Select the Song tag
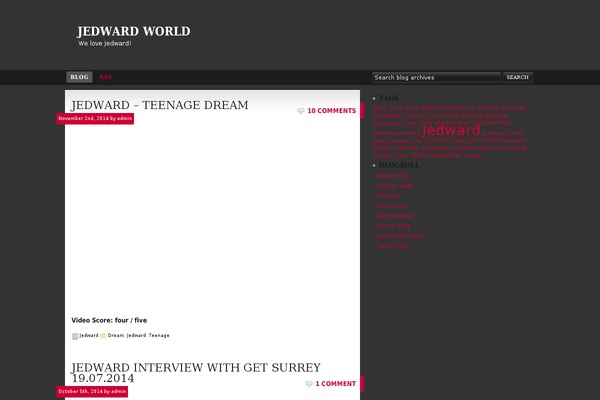This screenshot has height=400, width=600. point(518,148)
